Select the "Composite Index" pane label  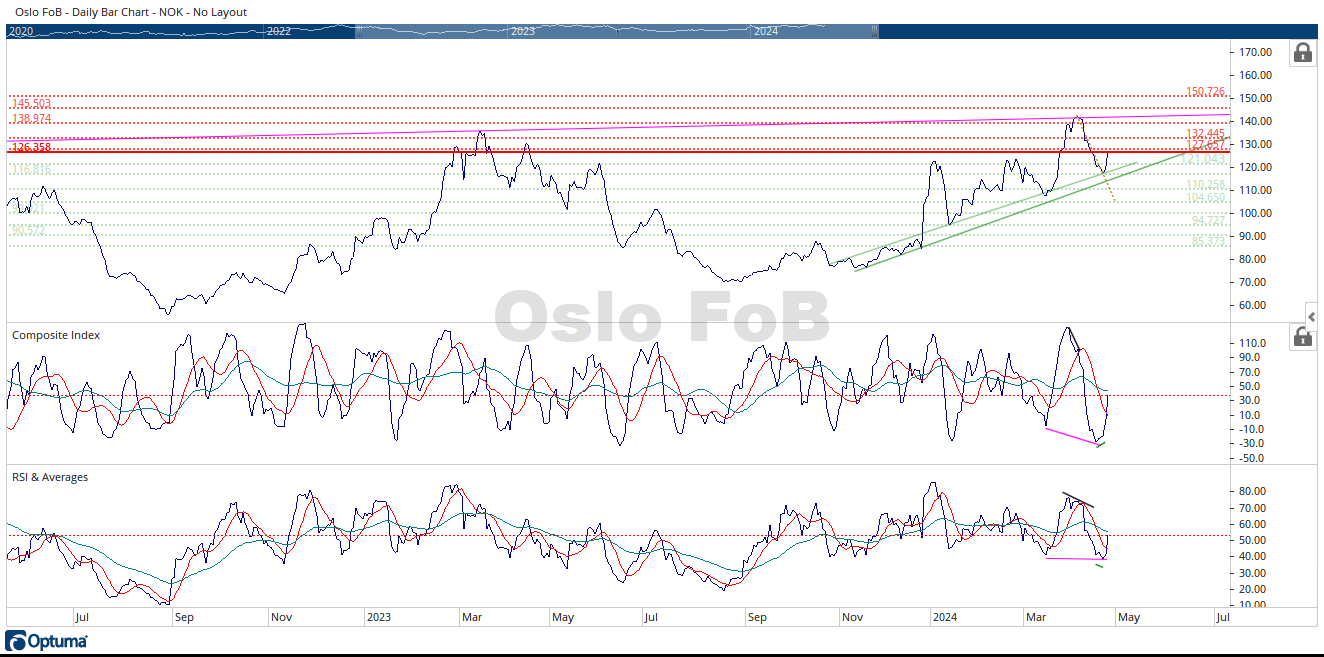click(56, 335)
